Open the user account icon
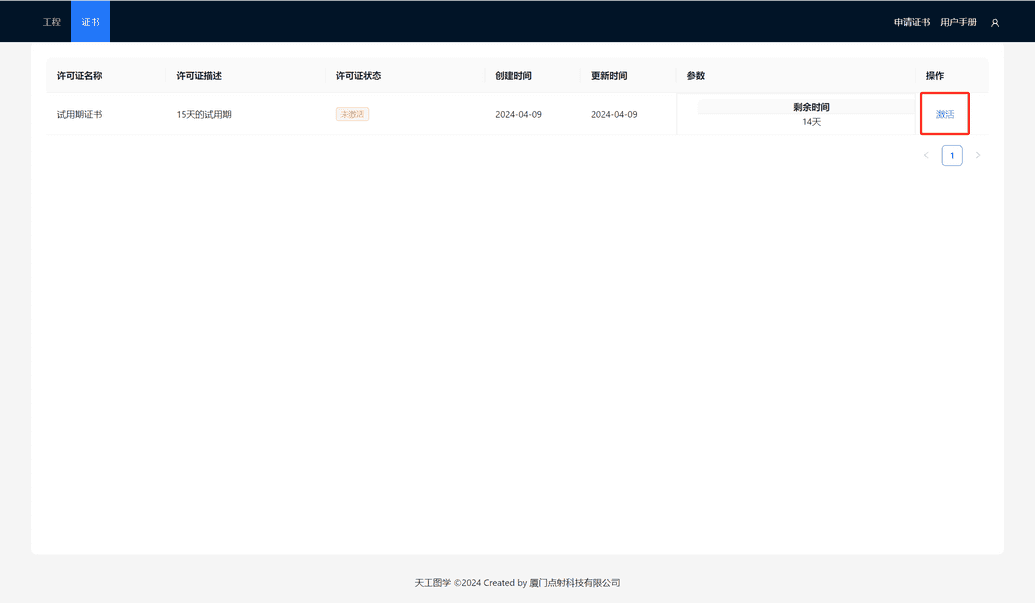The height and width of the screenshot is (603, 1035). pos(995,22)
